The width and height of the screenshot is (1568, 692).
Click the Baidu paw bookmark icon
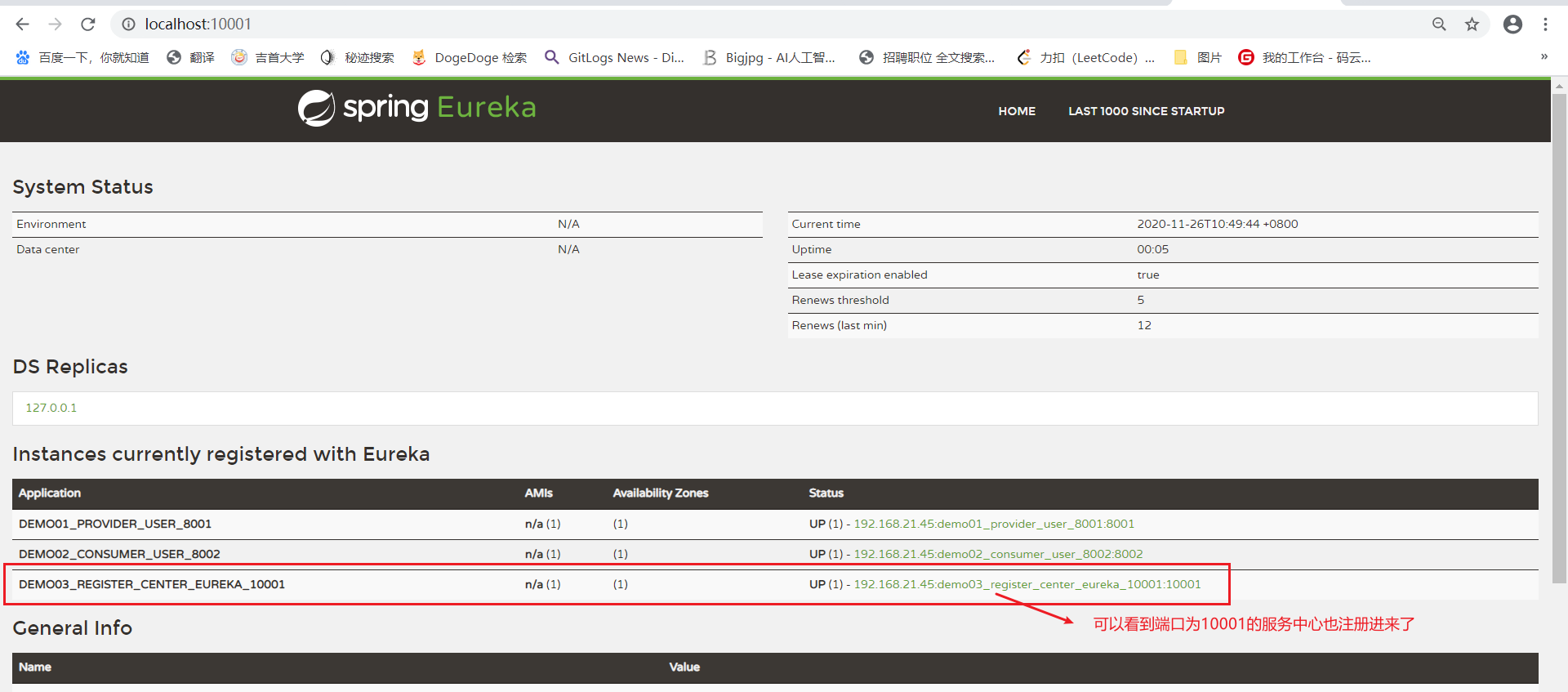click(23, 57)
